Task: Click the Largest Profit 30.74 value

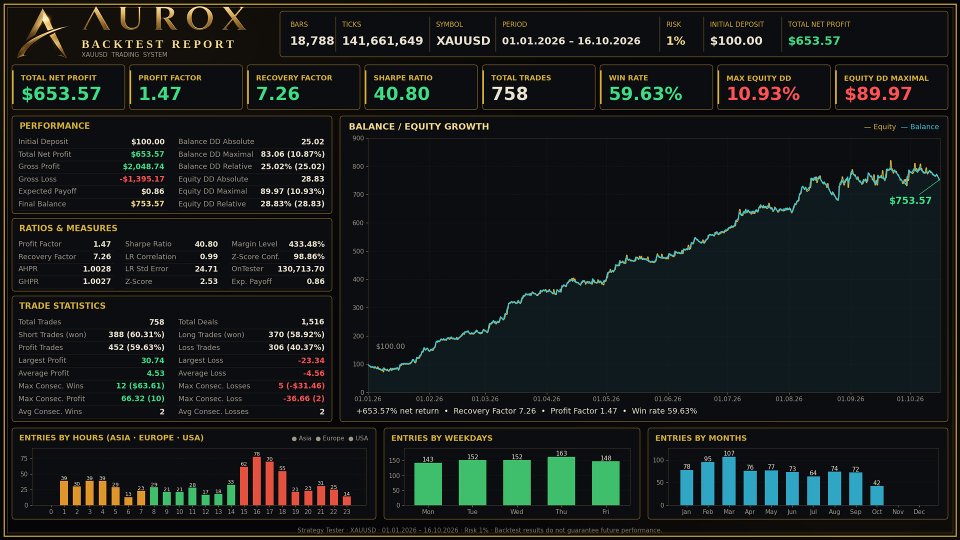Action: pos(153,361)
